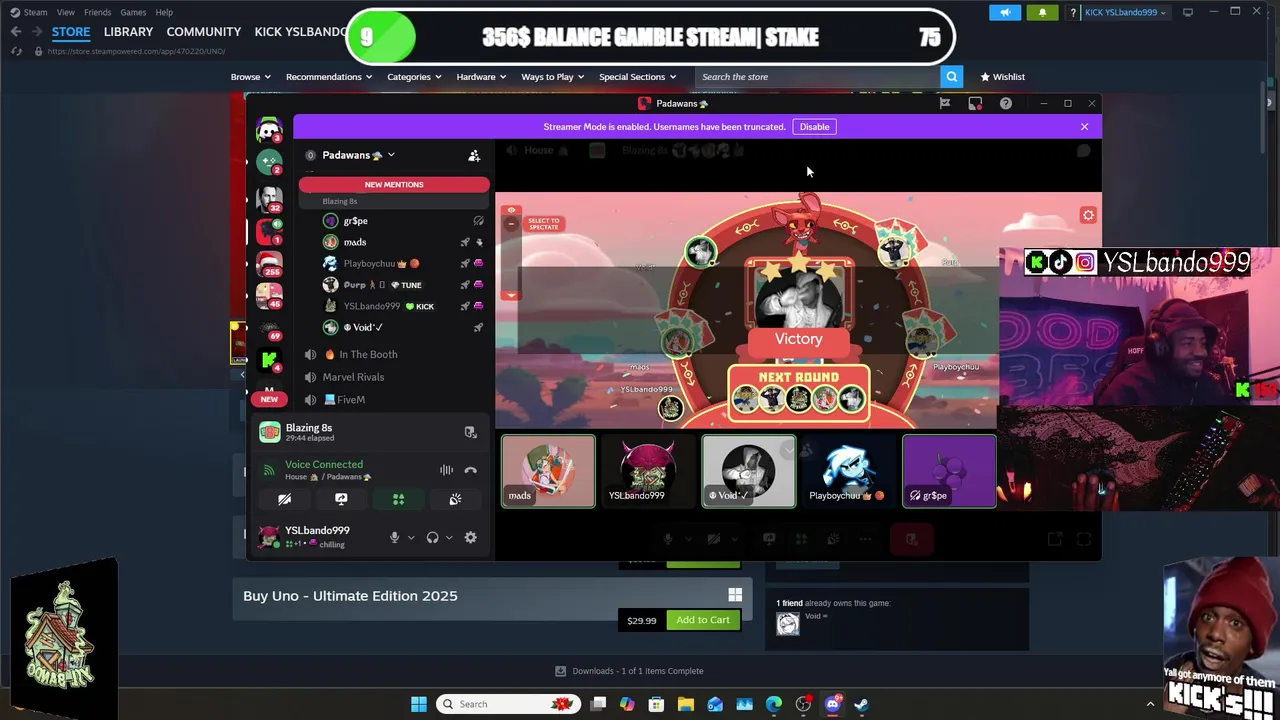Open Discord inbox flag icon in title bar
The width and height of the screenshot is (1280, 720).
[945, 103]
